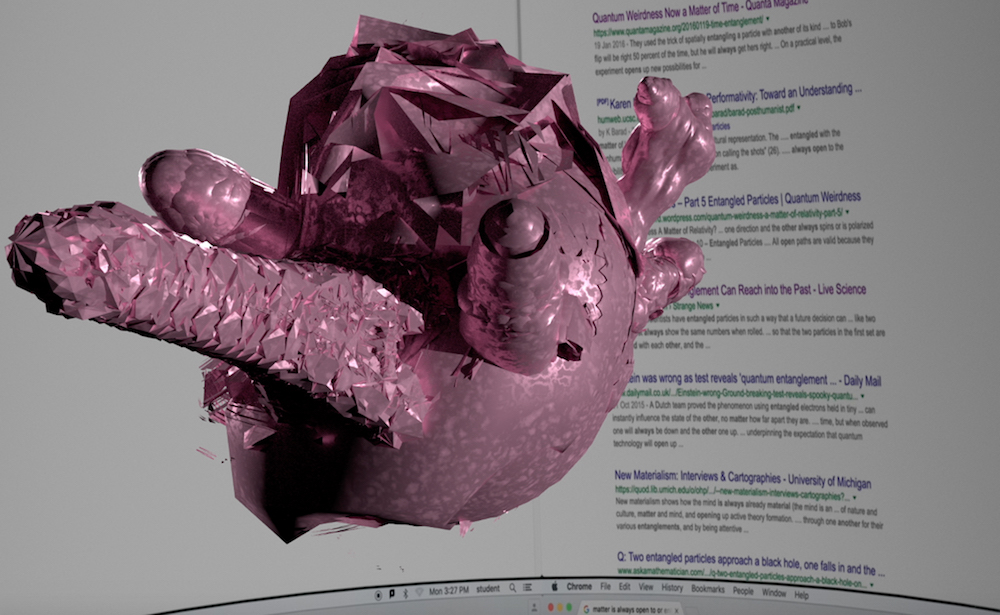Click the yellow minimize window button

560,607
